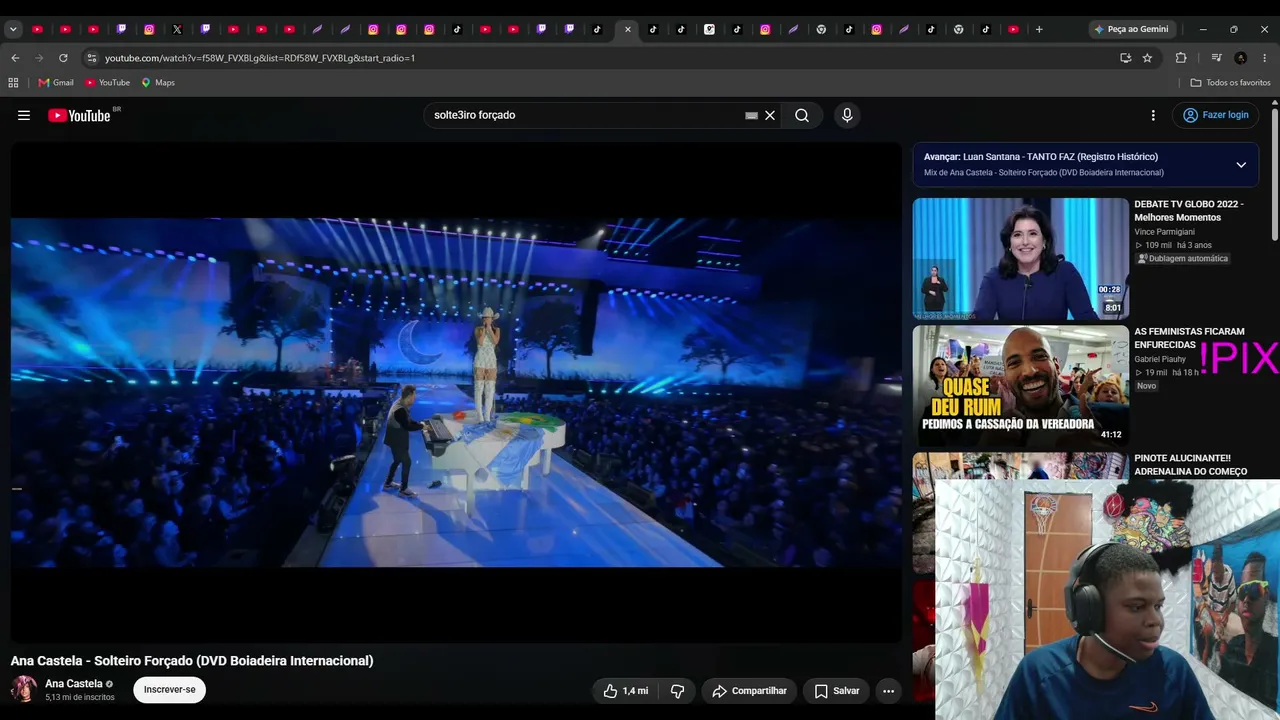Start voice search with the microphone
The width and height of the screenshot is (1280, 720).
click(x=847, y=115)
